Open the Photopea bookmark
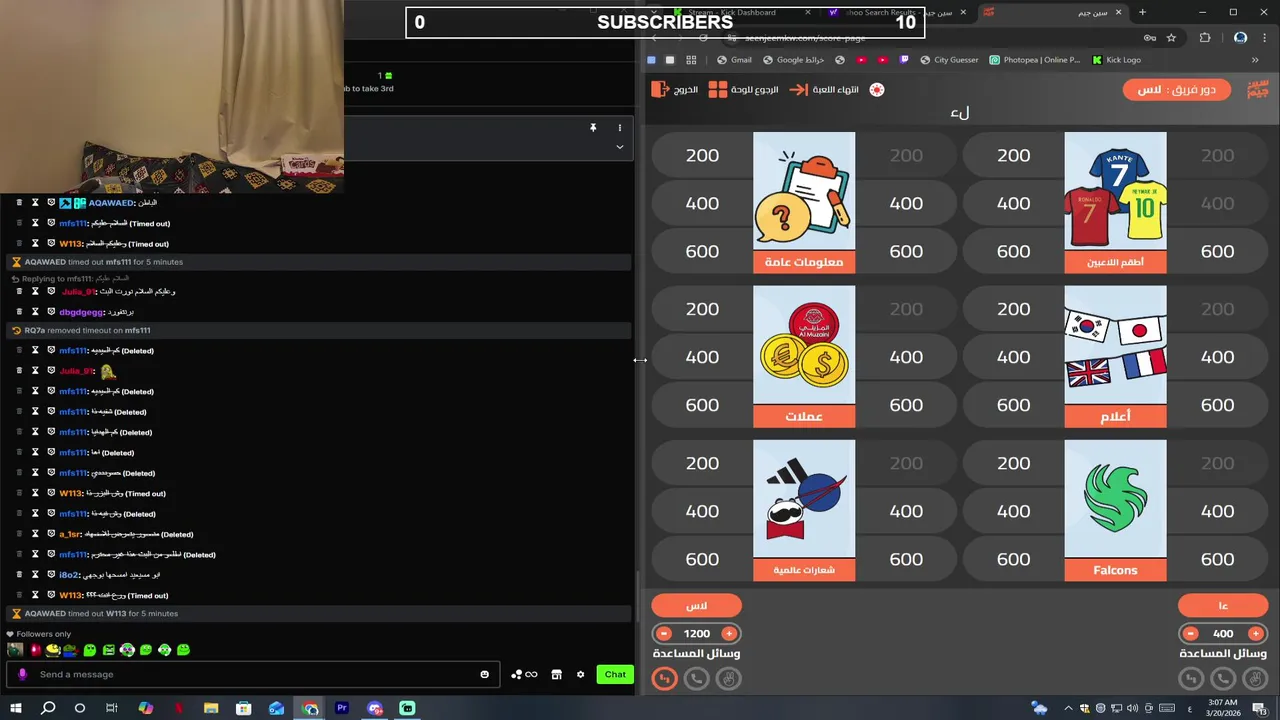Viewport: 1280px width, 720px height. 1035,60
